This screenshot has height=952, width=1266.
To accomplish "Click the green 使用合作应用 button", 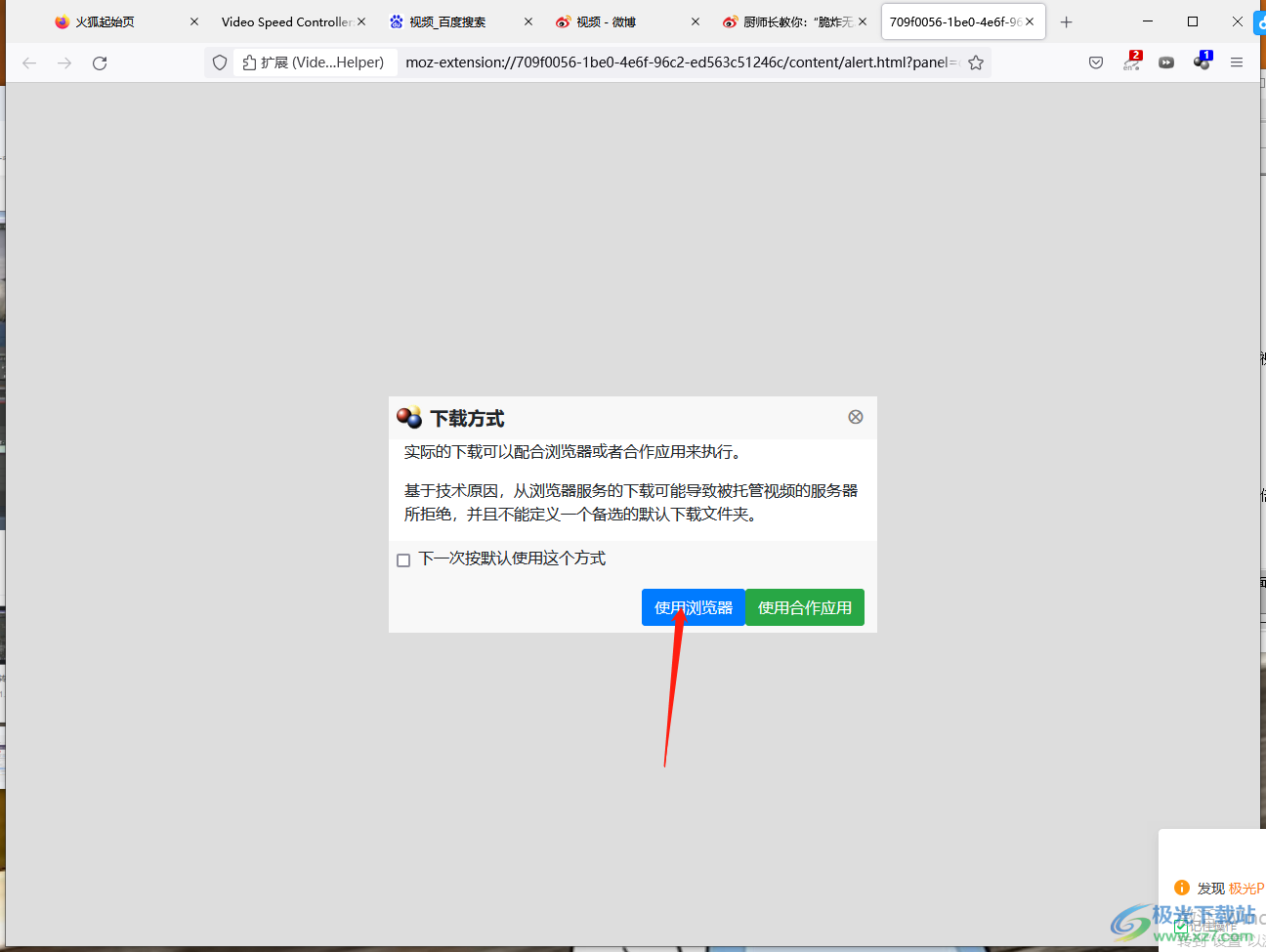I will point(805,607).
